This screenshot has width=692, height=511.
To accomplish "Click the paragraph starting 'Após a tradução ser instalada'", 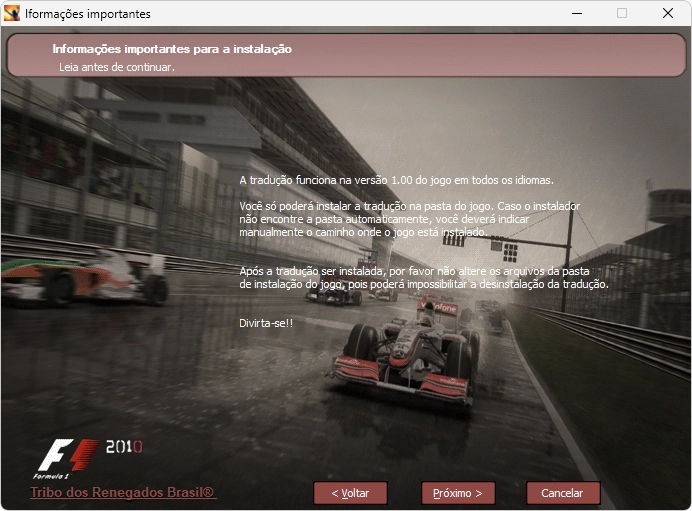I will point(424,278).
